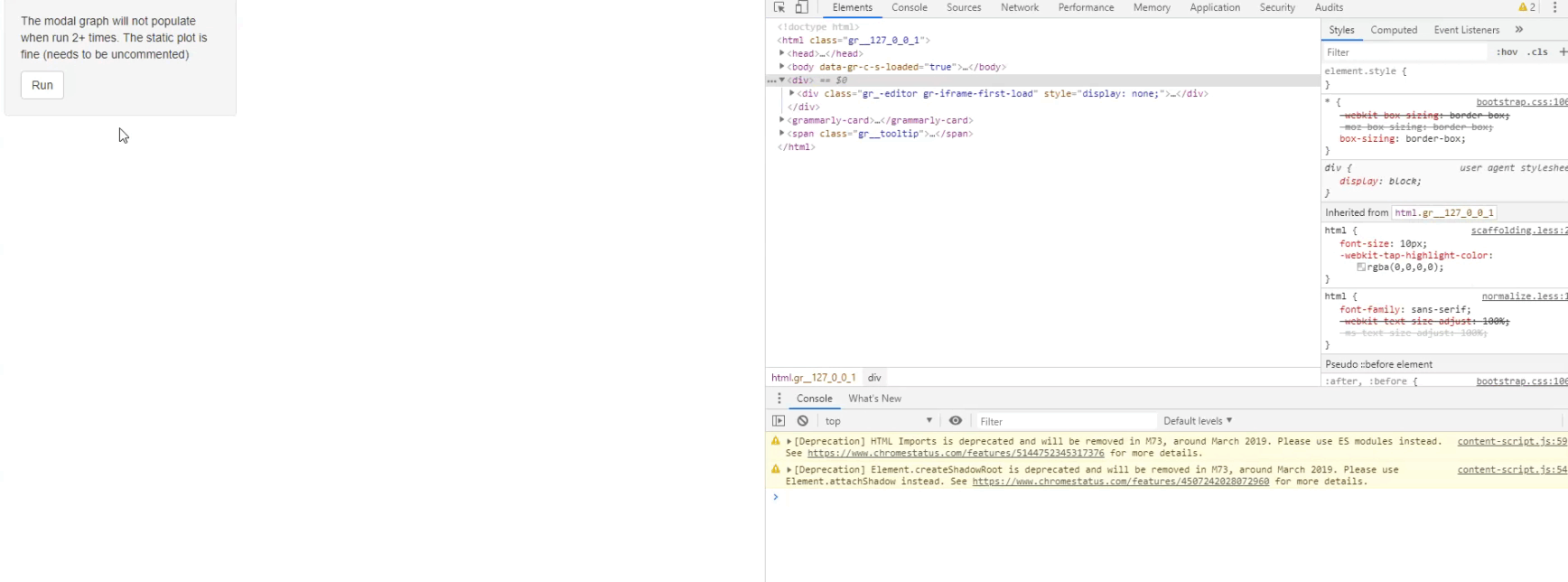The height and width of the screenshot is (582, 1568).
Task: Open the Application tab
Action: [1215, 7]
